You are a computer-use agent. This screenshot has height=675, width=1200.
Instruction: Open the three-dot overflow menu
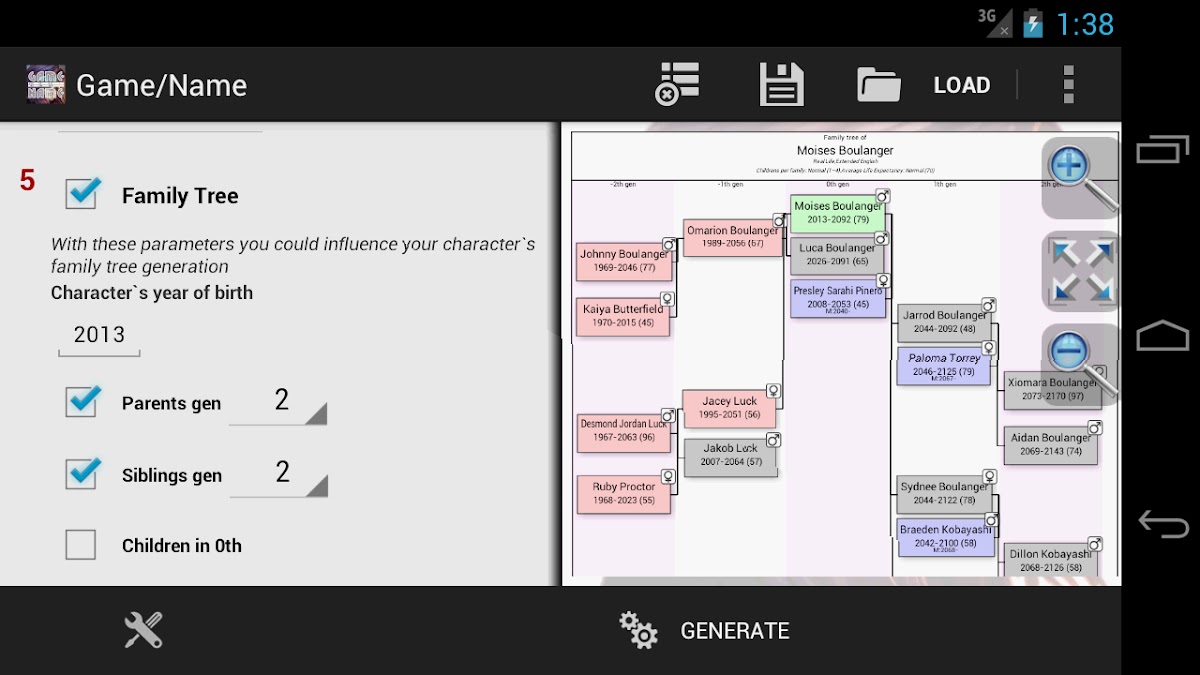coord(1068,85)
